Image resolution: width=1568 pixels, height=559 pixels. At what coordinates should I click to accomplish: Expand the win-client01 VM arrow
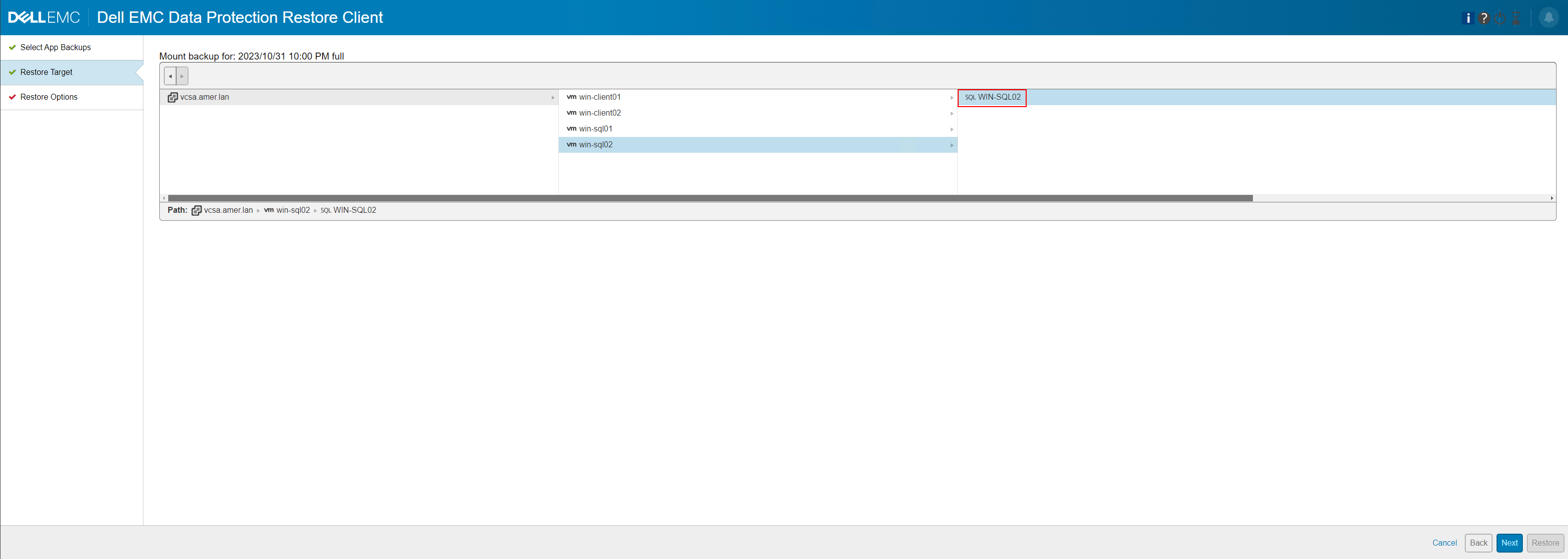tap(951, 97)
